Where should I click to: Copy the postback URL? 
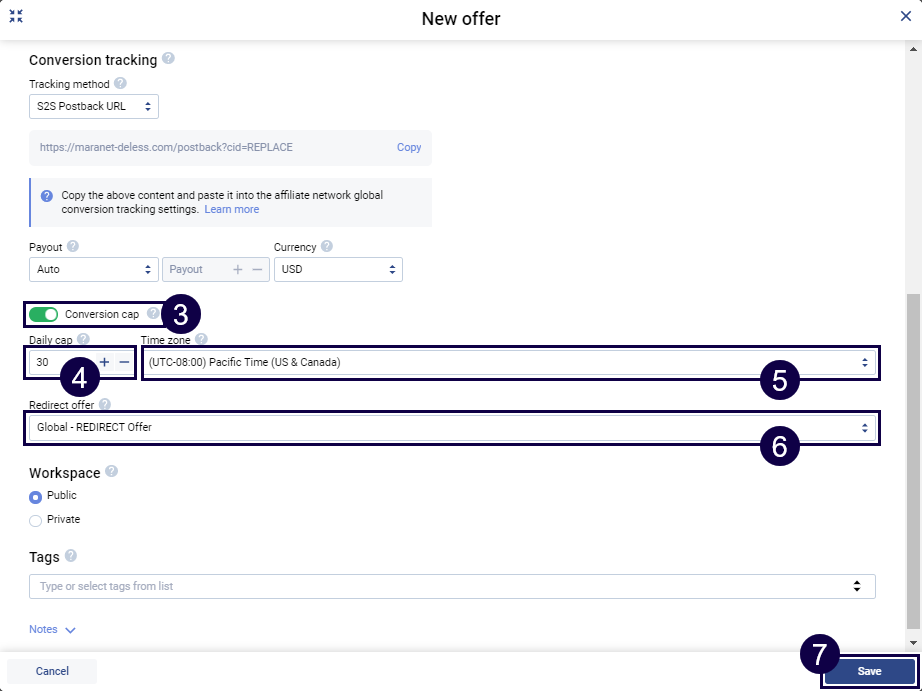(409, 147)
